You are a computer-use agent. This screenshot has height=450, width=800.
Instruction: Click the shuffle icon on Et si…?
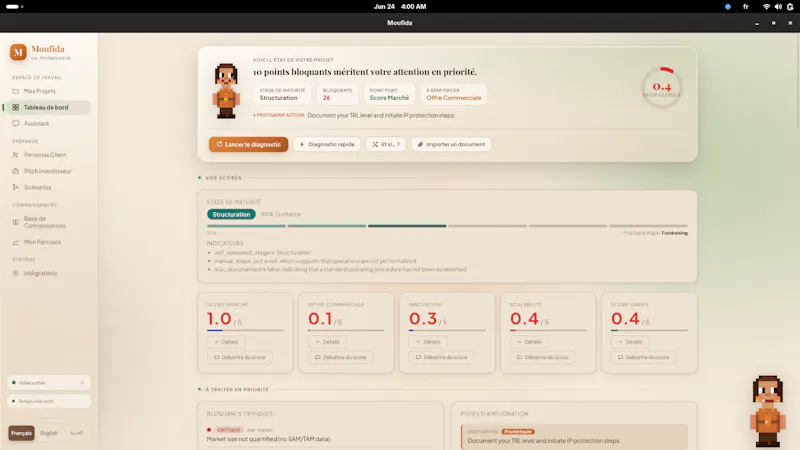coord(375,144)
